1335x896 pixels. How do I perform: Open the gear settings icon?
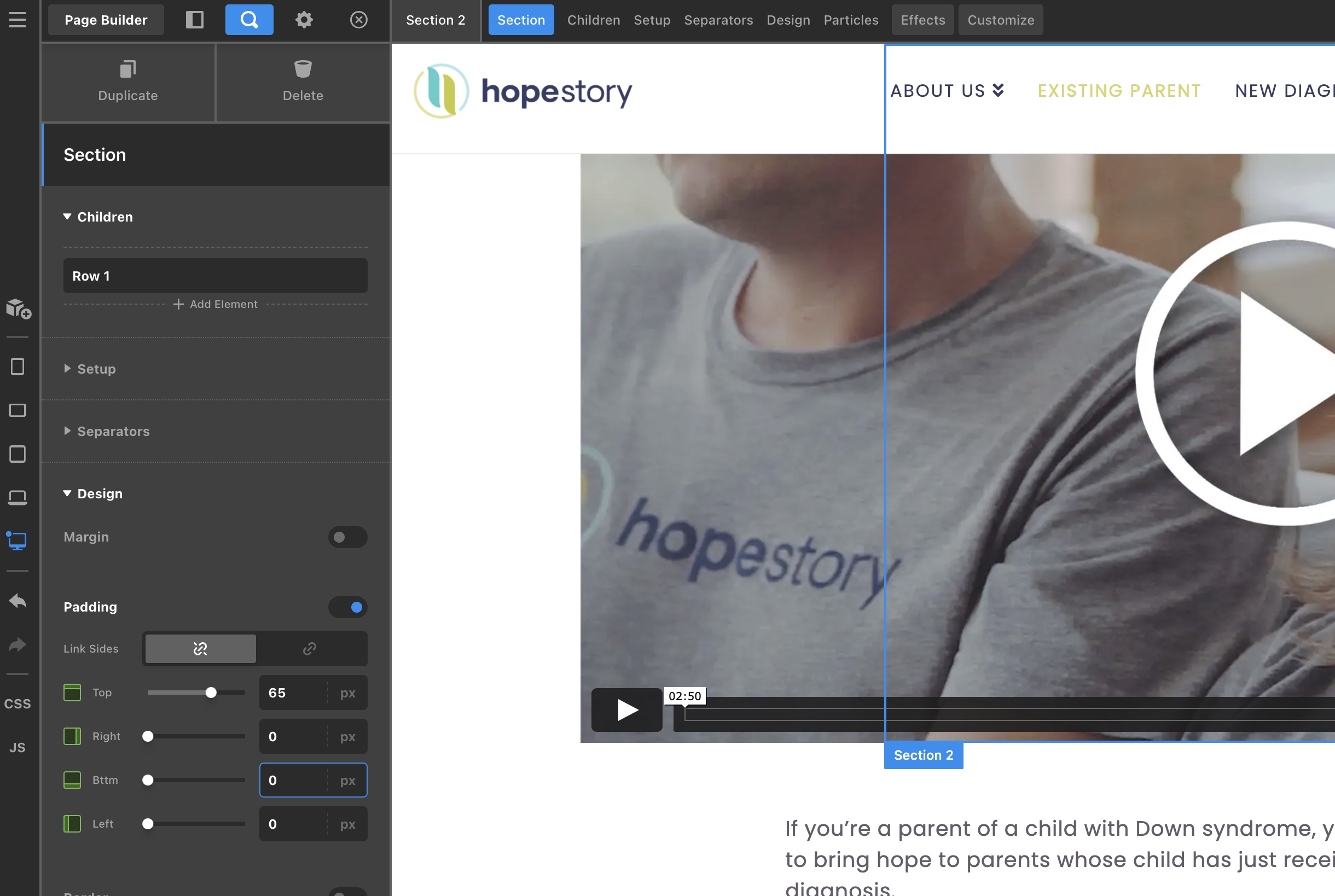click(304, 20)
